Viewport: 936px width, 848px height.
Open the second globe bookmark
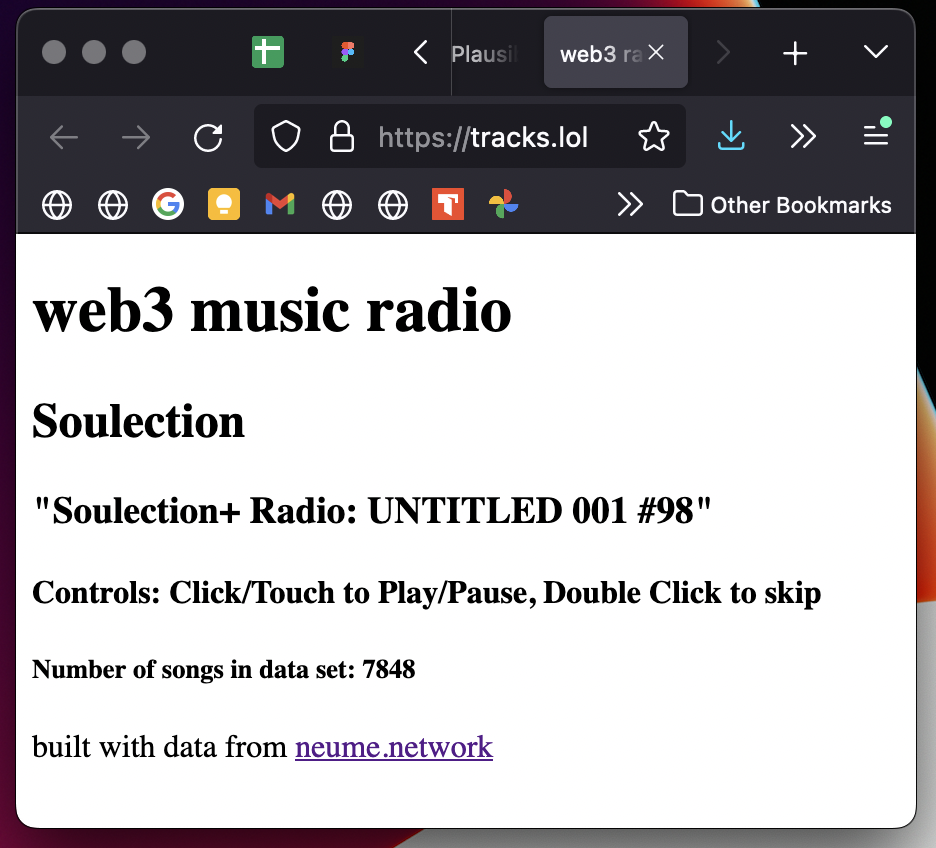click(x=113, y=205)
